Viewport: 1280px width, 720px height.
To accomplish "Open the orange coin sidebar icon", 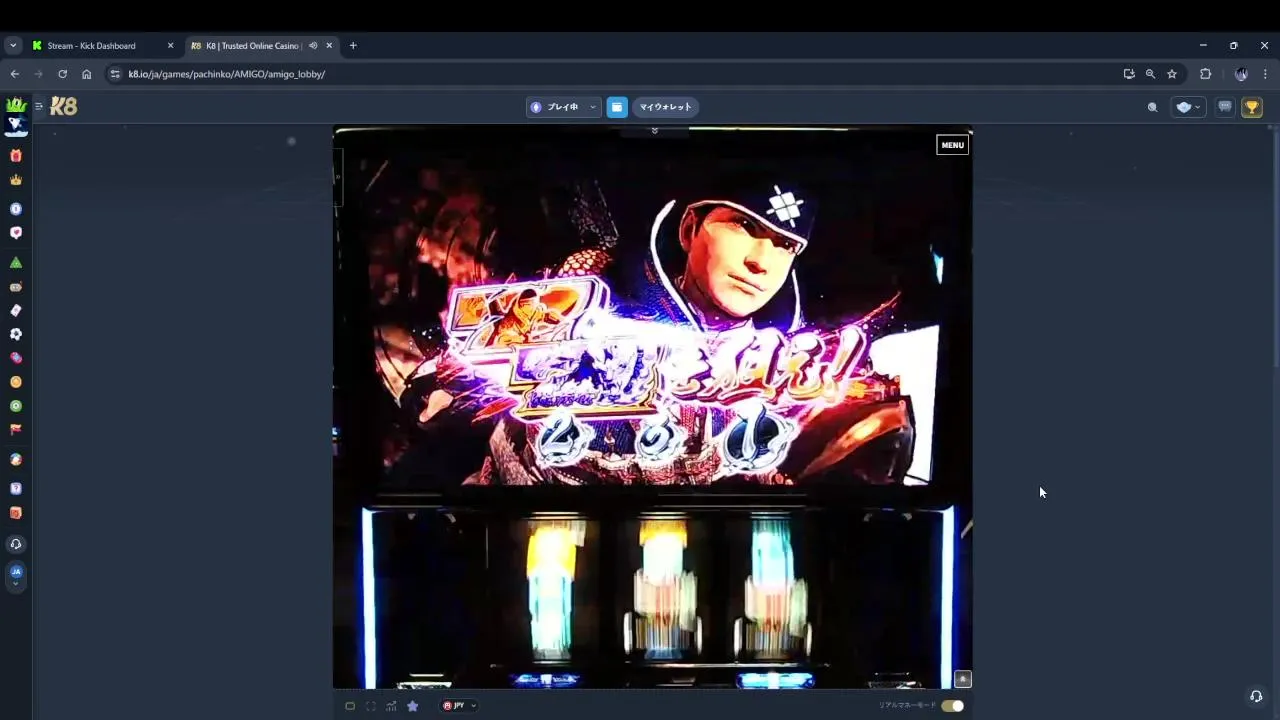I will coord(16,382).
